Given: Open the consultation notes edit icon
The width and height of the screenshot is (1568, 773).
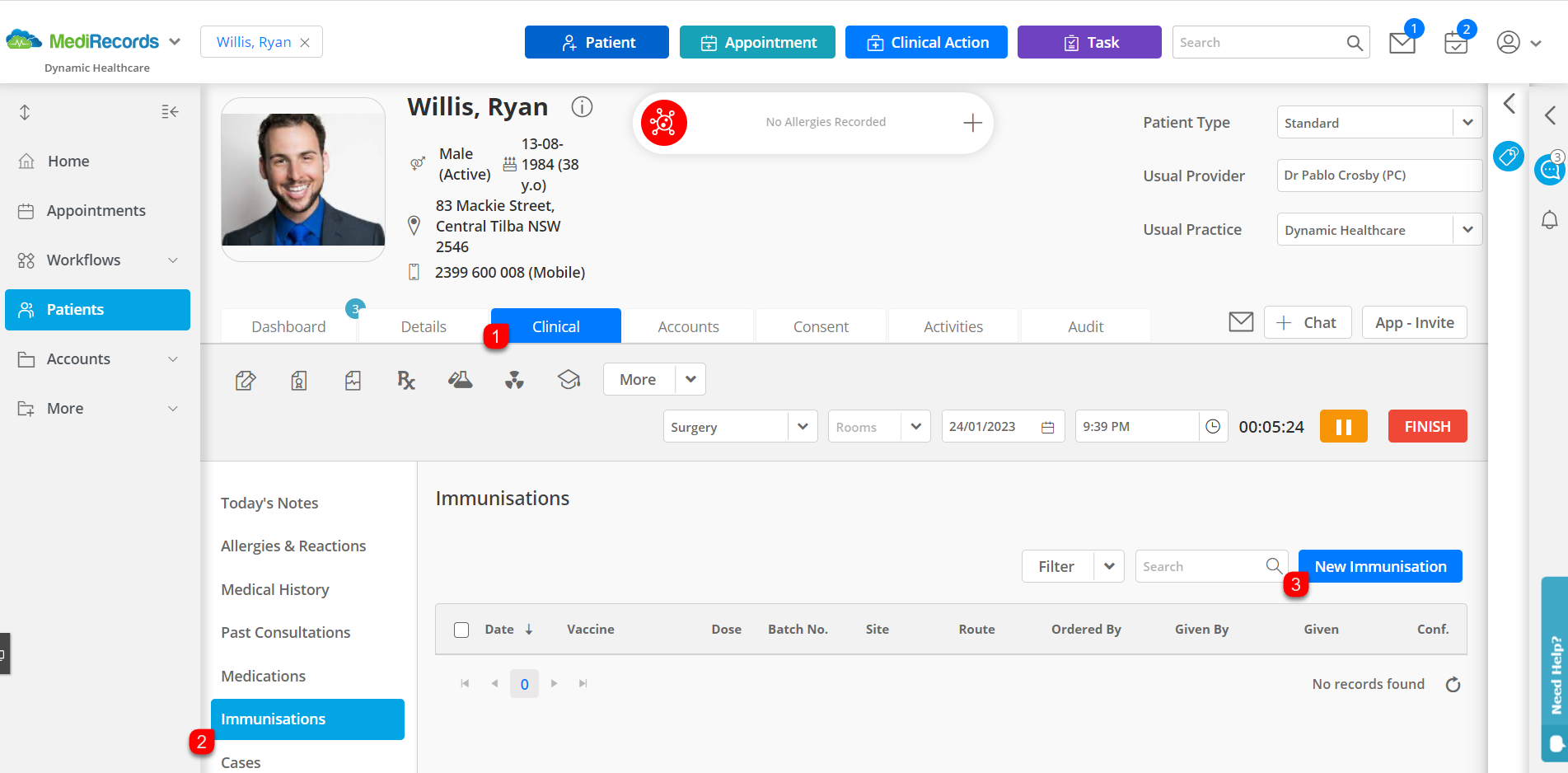Looking at the screenshot, I should tap(246, 380).
